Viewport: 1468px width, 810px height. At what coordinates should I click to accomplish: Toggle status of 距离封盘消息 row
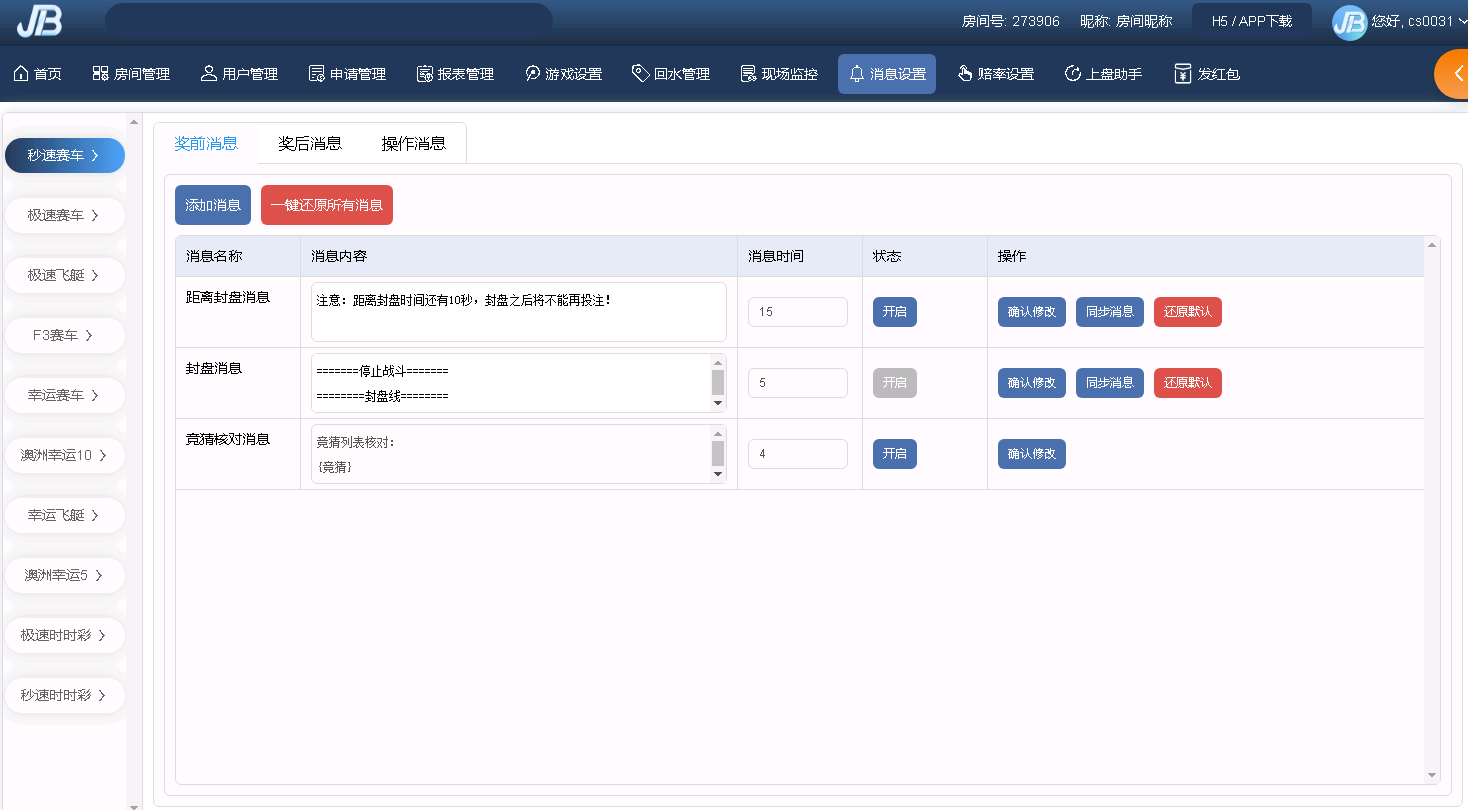click(x=894, y=312)
